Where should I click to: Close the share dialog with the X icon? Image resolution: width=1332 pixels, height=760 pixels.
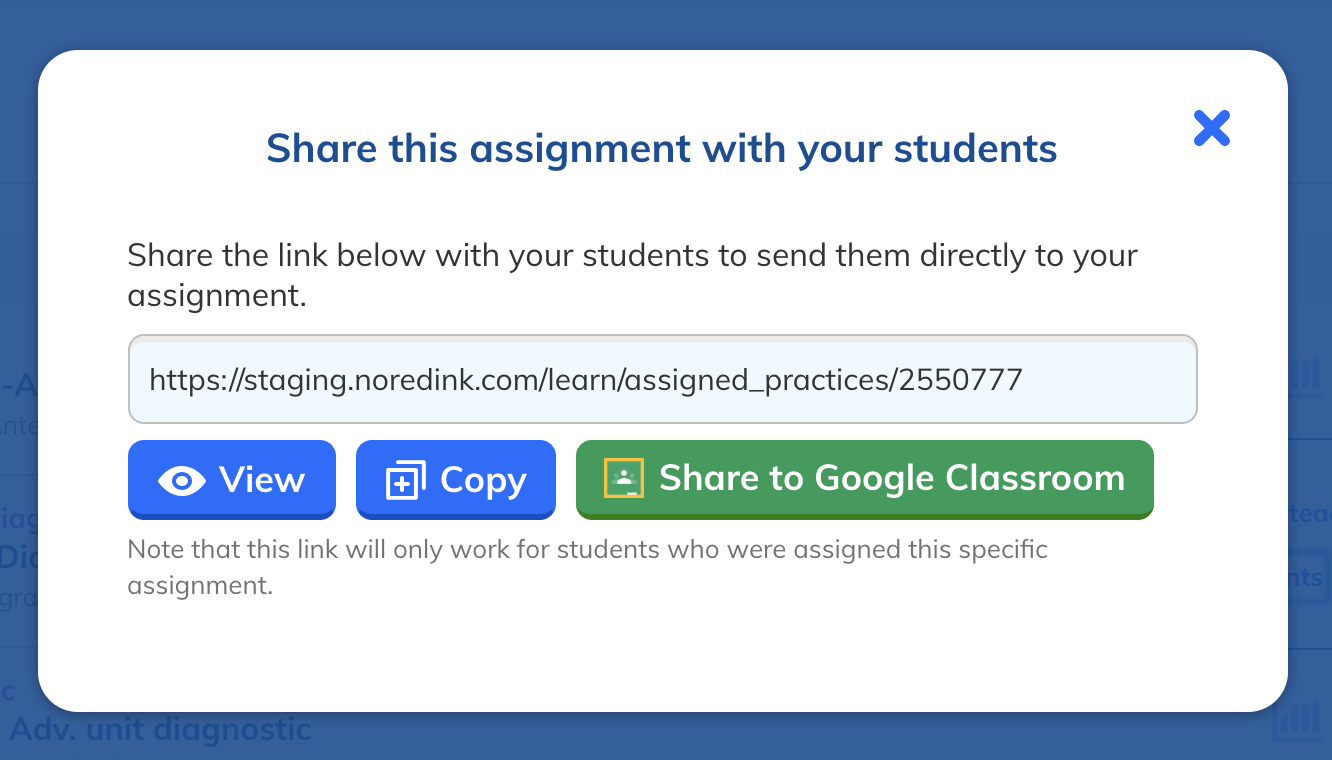1211,128
